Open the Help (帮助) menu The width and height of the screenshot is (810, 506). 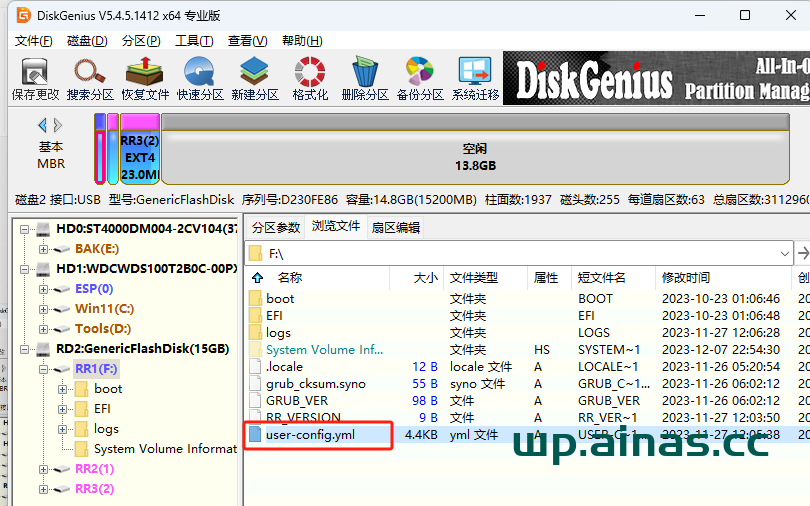point(302,41)
